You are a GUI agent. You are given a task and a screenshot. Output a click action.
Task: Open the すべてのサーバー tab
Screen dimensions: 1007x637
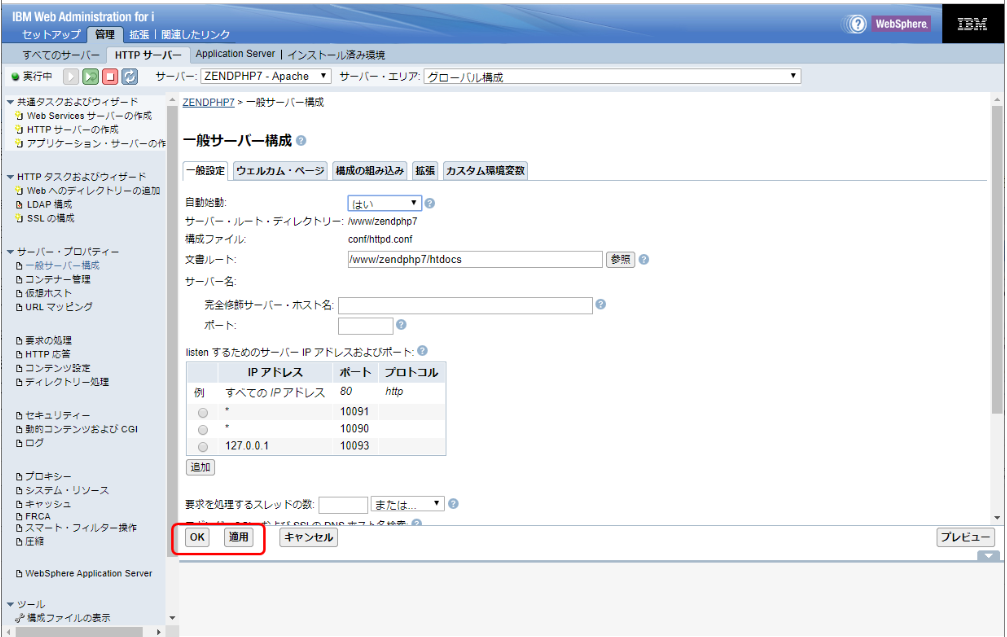[61, 55]
